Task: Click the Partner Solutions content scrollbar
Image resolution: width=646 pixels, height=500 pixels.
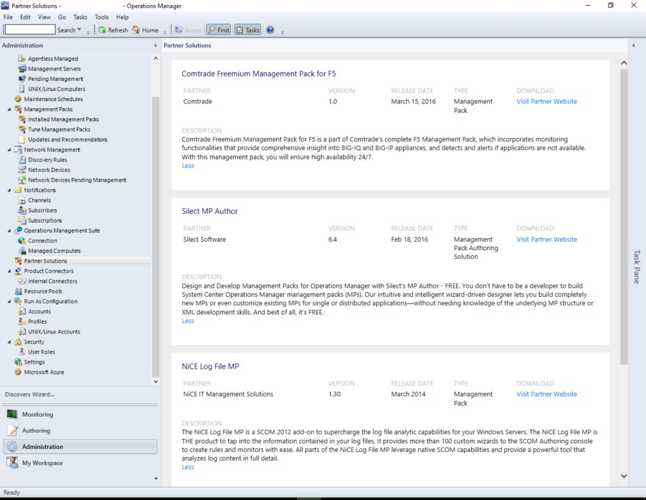Action: coord(625,250)
